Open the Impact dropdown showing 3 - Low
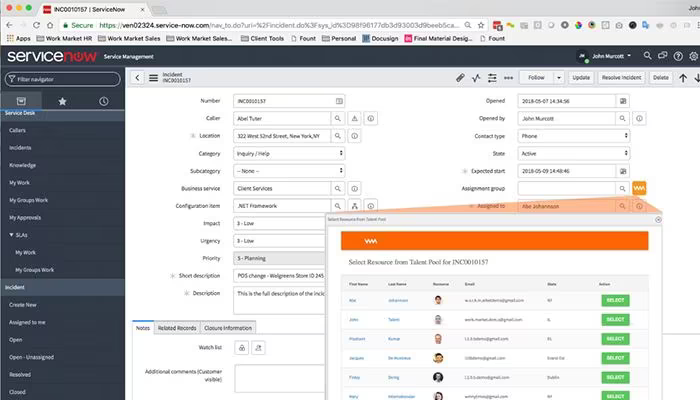This screenshot has height=400, width=700. 279,223
